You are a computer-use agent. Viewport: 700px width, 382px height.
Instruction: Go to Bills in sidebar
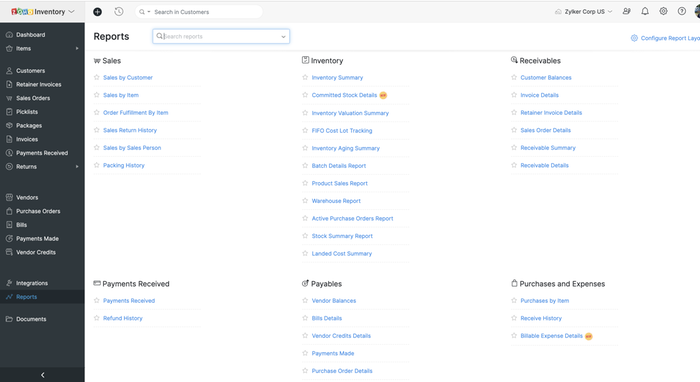click(x=21, y=225)
